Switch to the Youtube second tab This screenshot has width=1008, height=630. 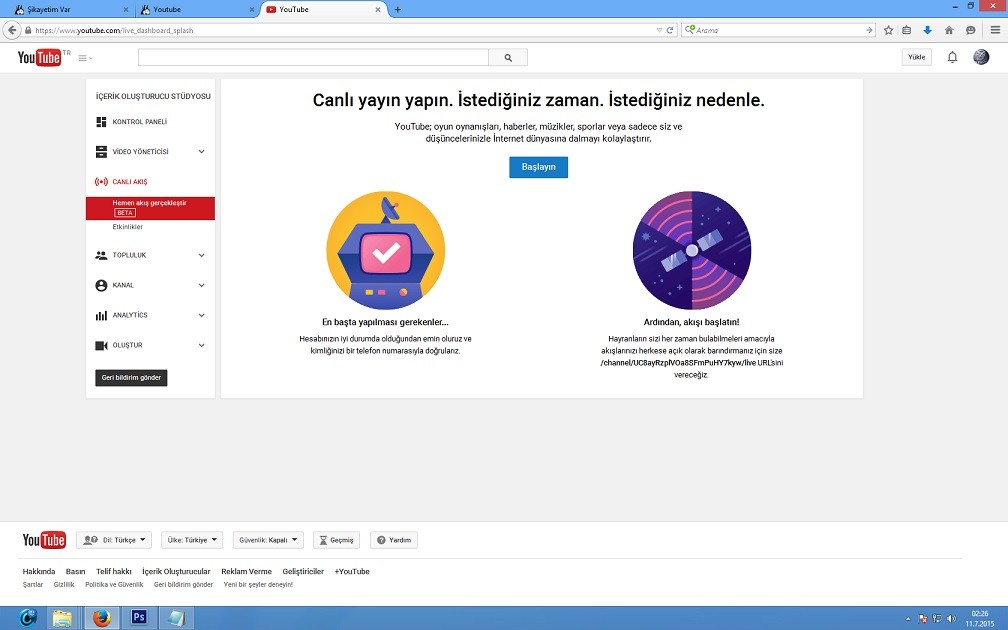(196, 10)
